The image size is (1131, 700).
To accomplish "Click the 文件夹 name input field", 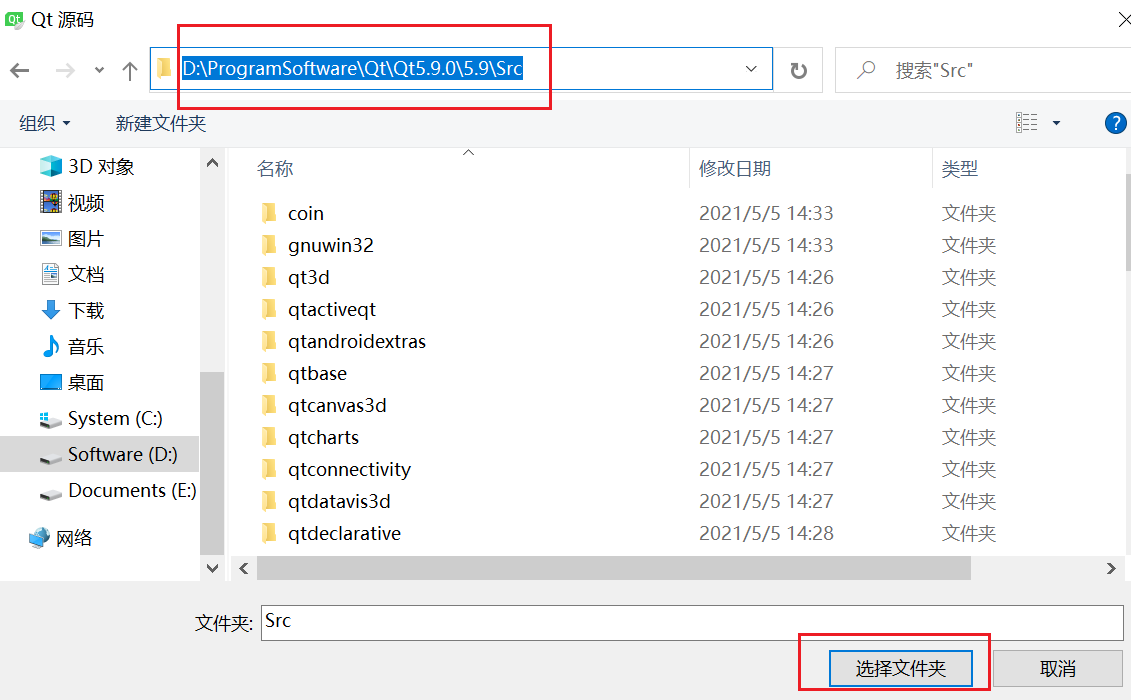I will pyautogui.click(x=692, y=622).
